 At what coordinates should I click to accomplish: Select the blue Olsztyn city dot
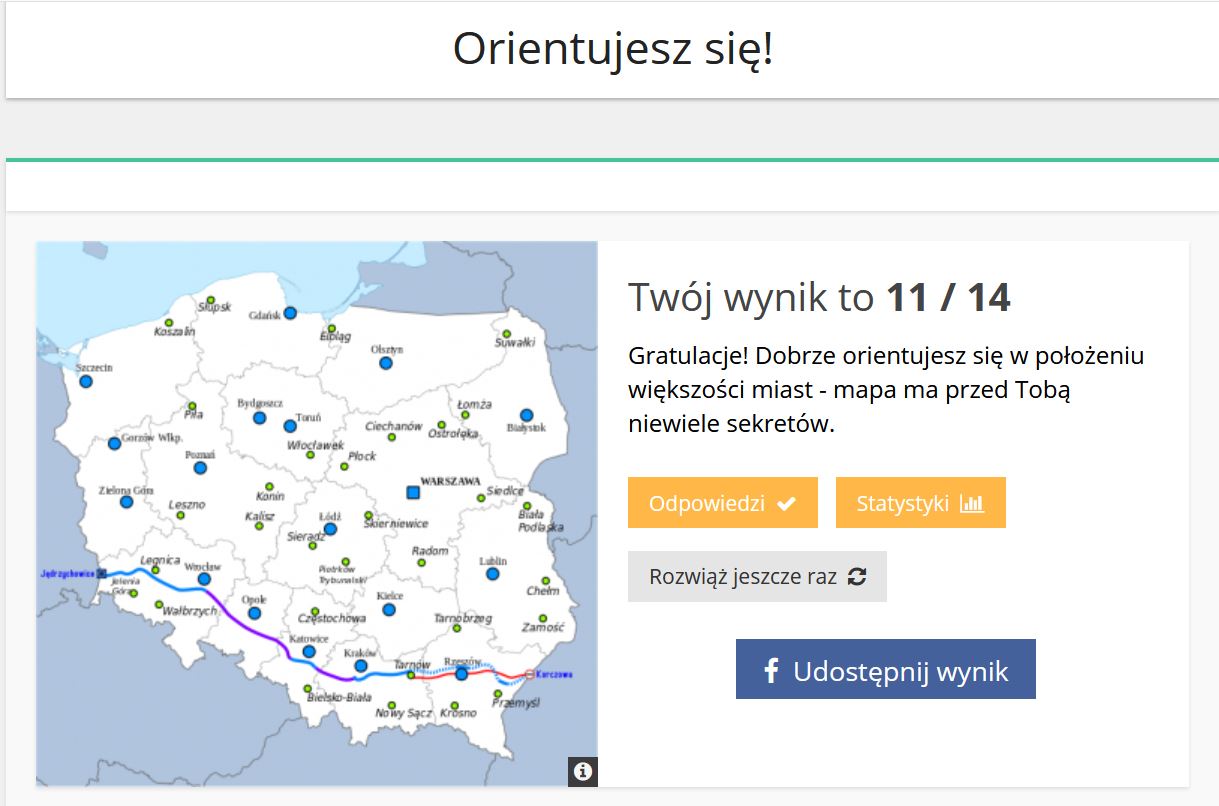coord(386,363)
